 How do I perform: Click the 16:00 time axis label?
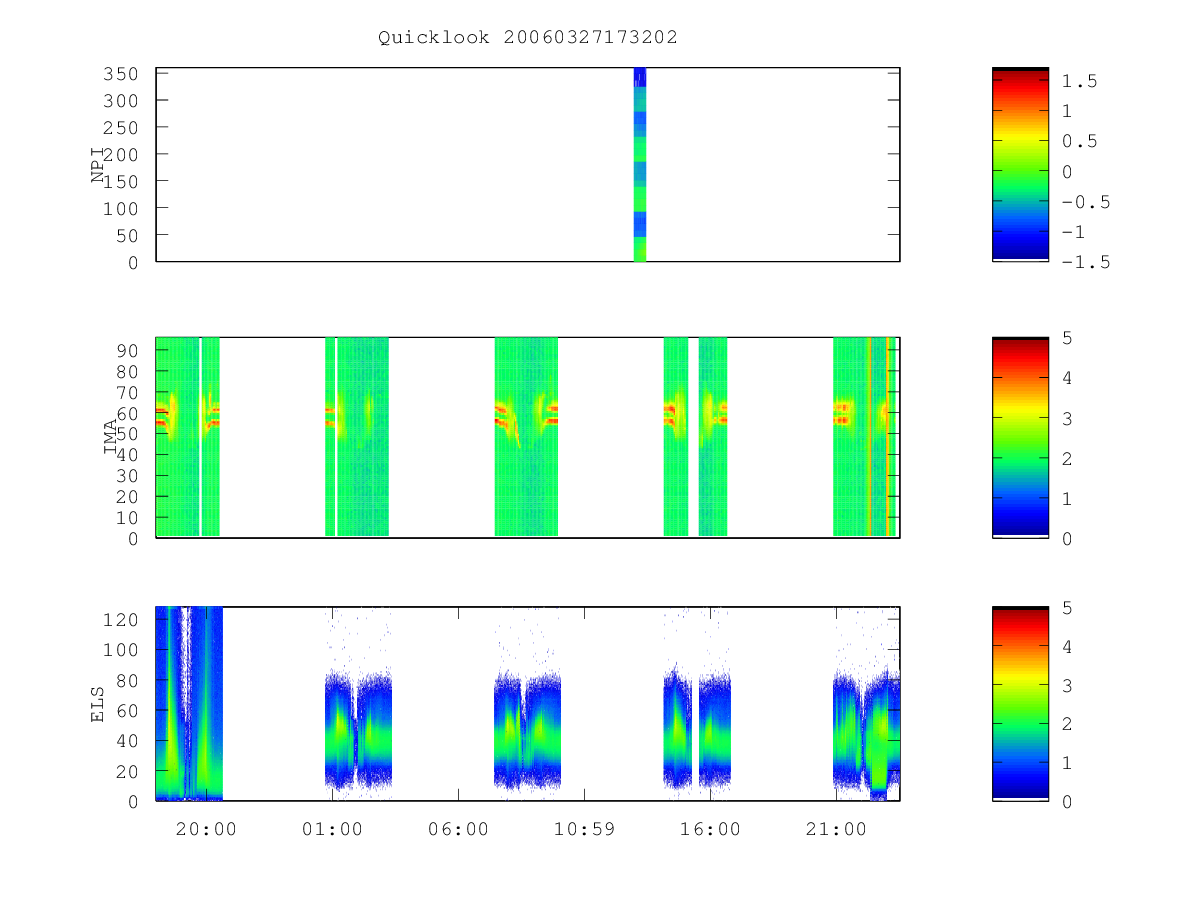(711, 829)
